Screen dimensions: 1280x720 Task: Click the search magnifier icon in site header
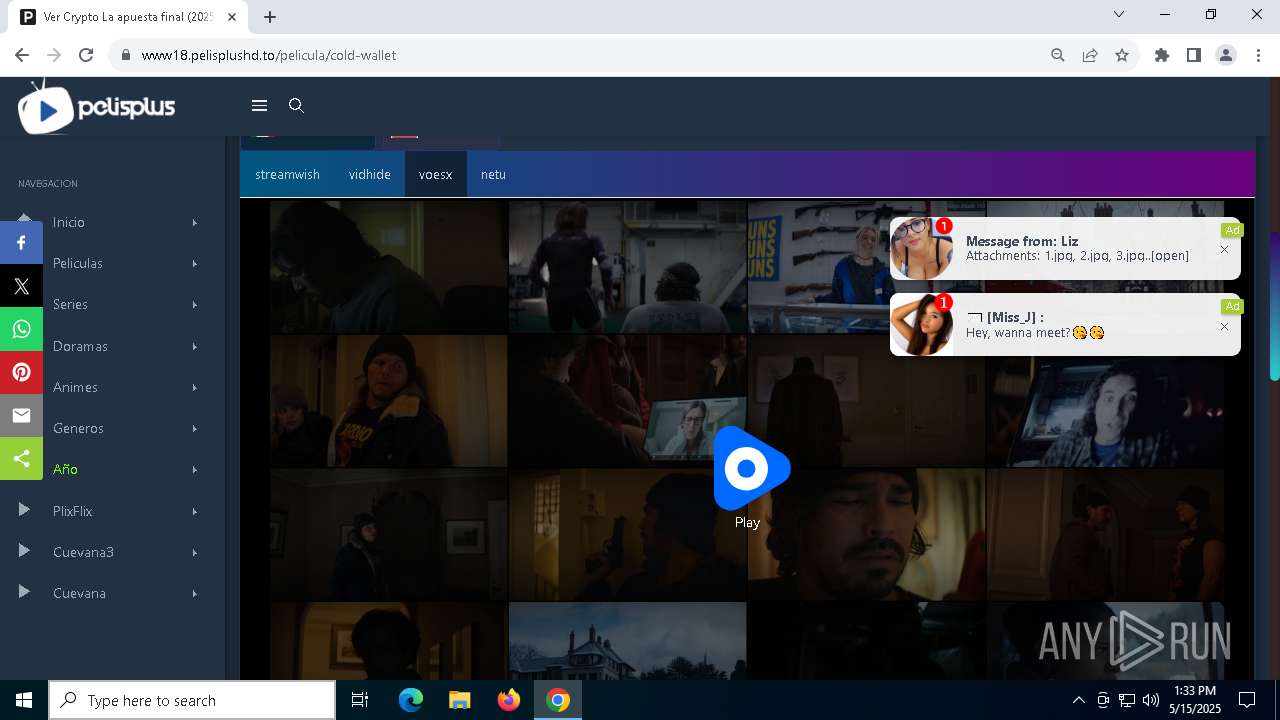[296, 106]
